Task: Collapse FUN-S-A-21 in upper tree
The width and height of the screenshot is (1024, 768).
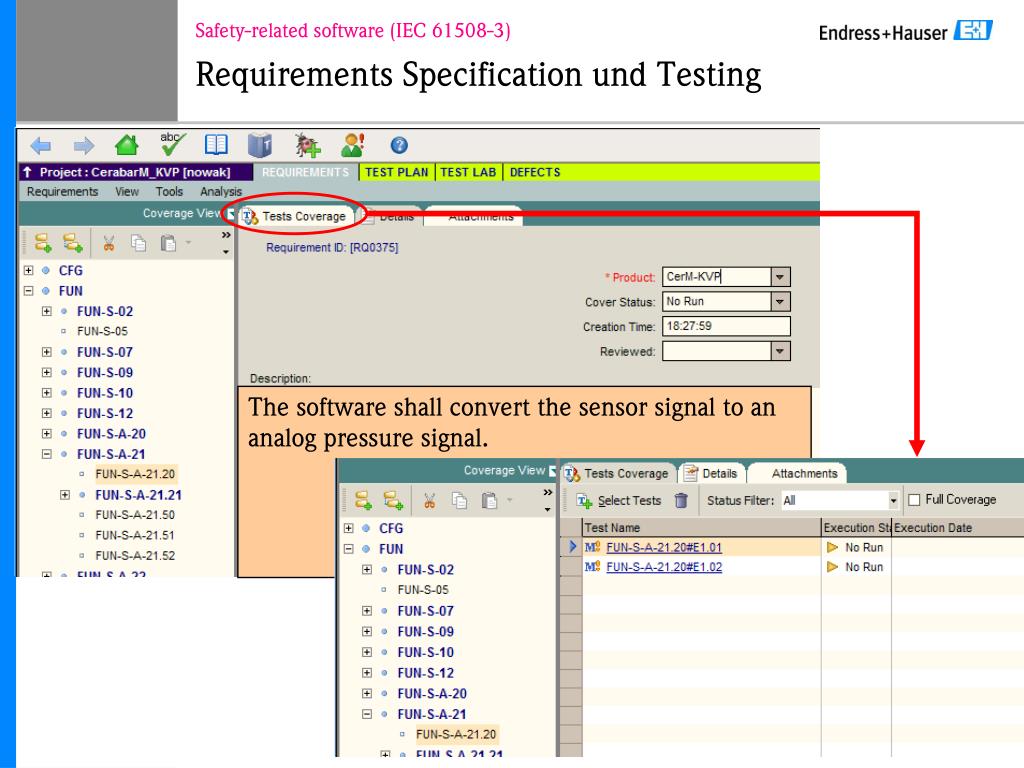Action: point(46,454)
